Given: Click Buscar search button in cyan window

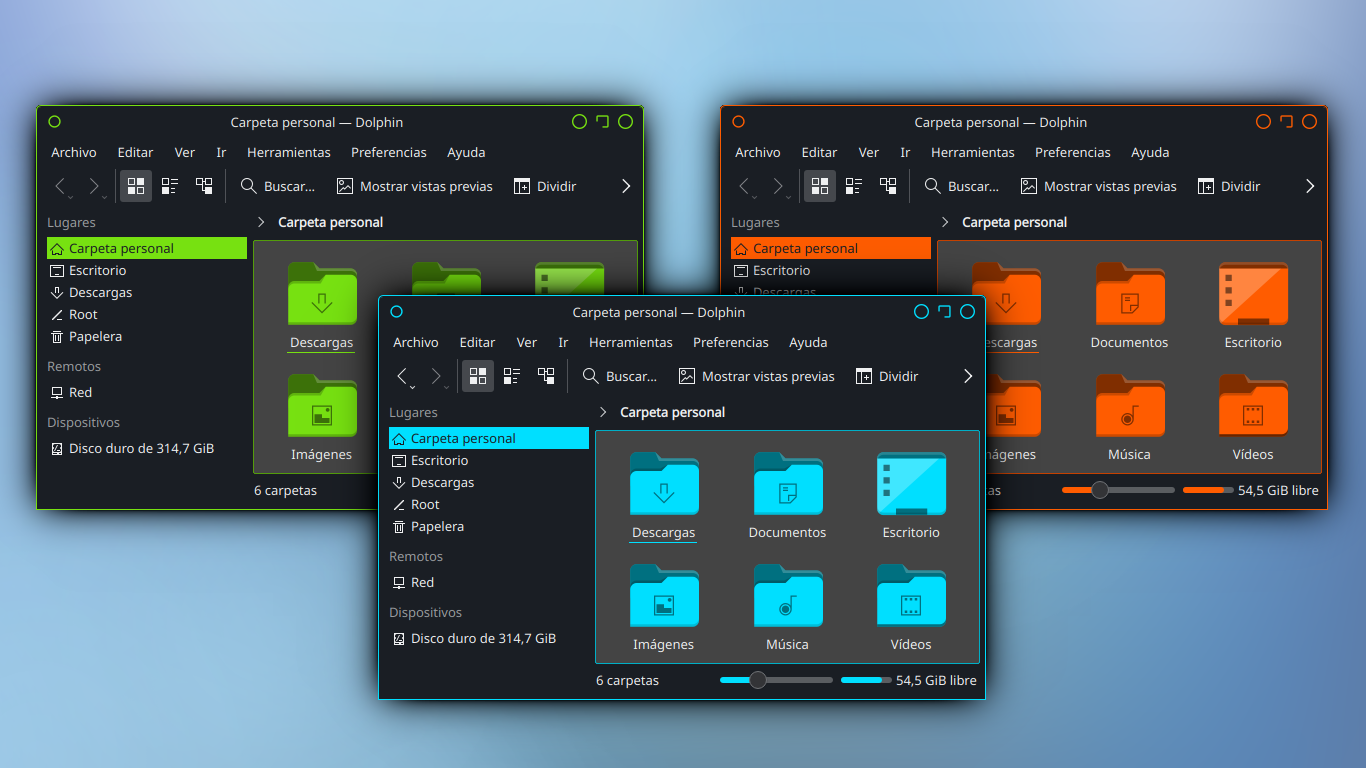Looking at the screenshot, I should point(620,376).
